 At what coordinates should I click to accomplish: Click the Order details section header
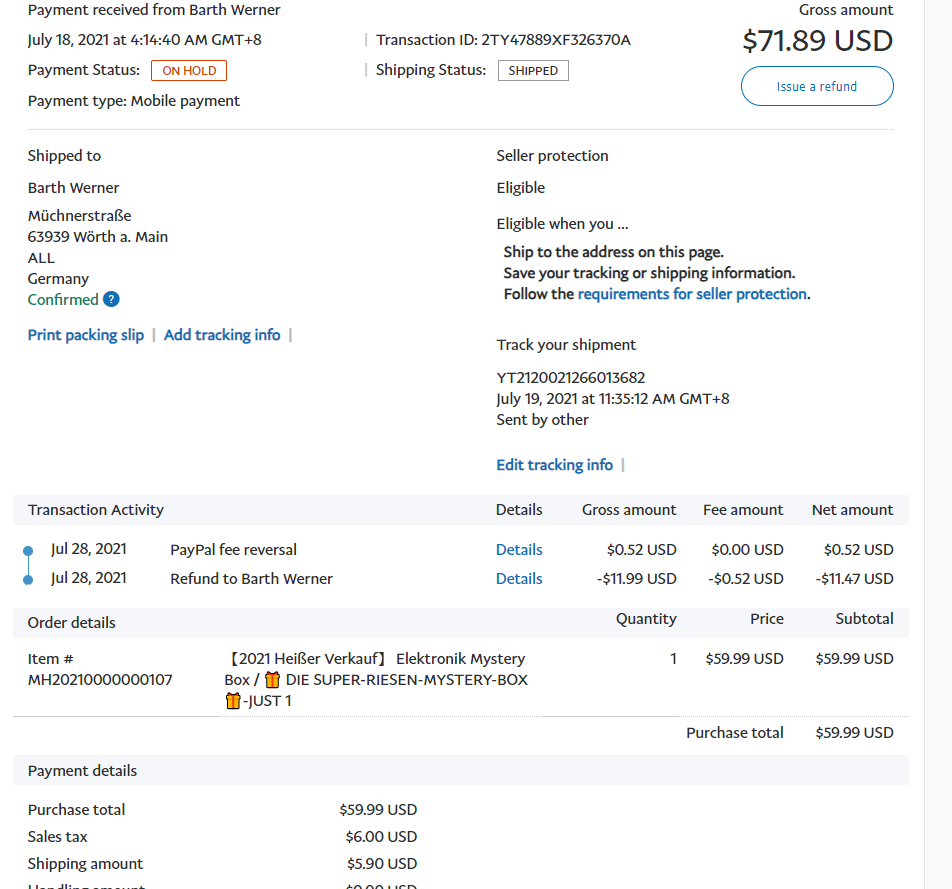click(72, 622)
